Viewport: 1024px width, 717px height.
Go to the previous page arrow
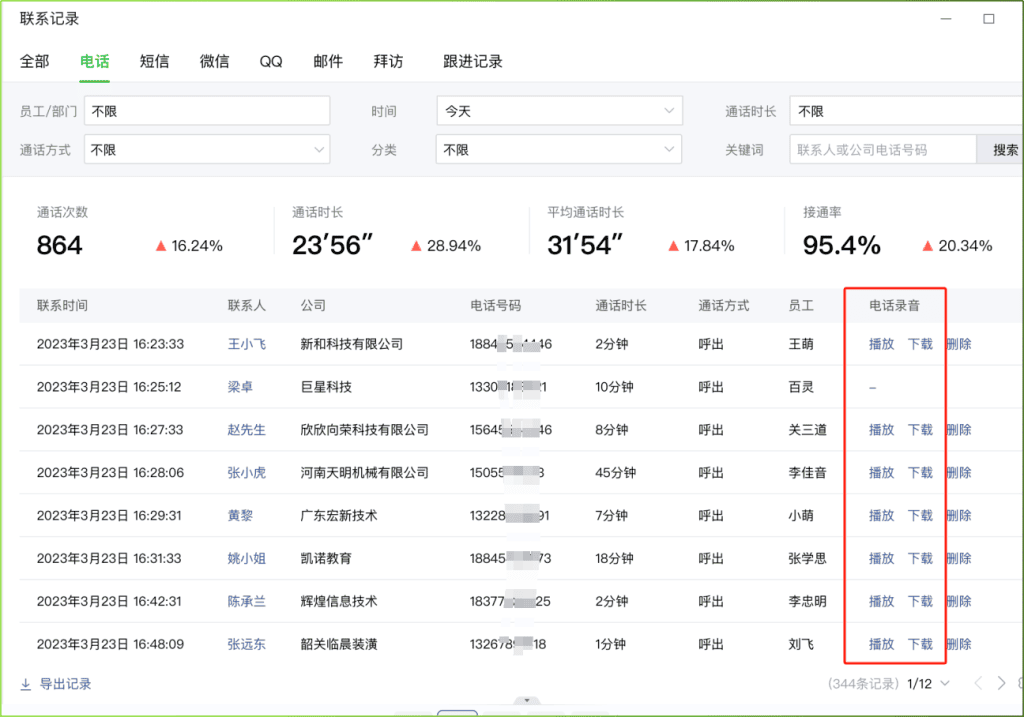click(980, 683)
